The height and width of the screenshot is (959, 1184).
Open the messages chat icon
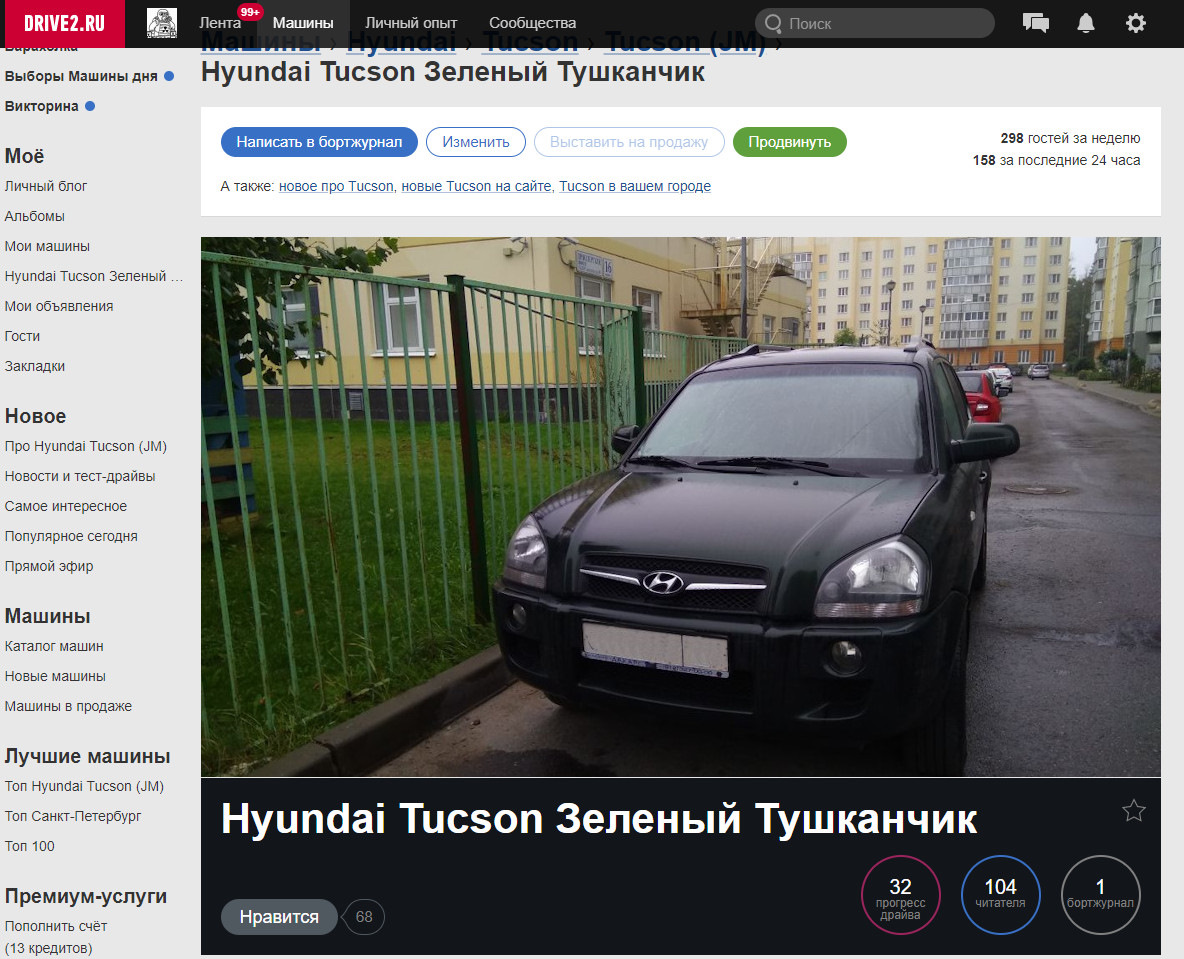(x=1035, y=23)
